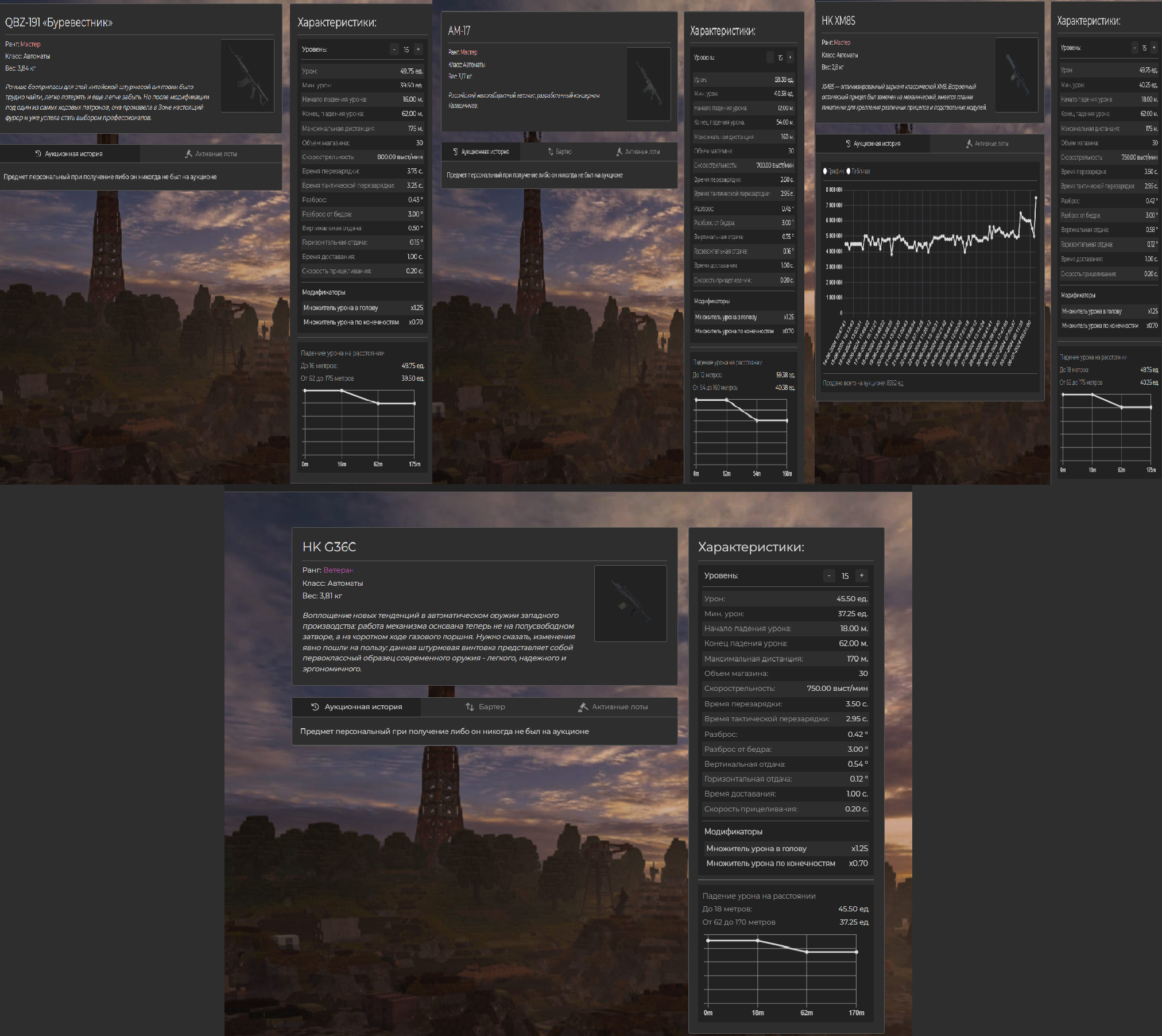Select Аукционная история tab under HK G36C

point(357,707)
